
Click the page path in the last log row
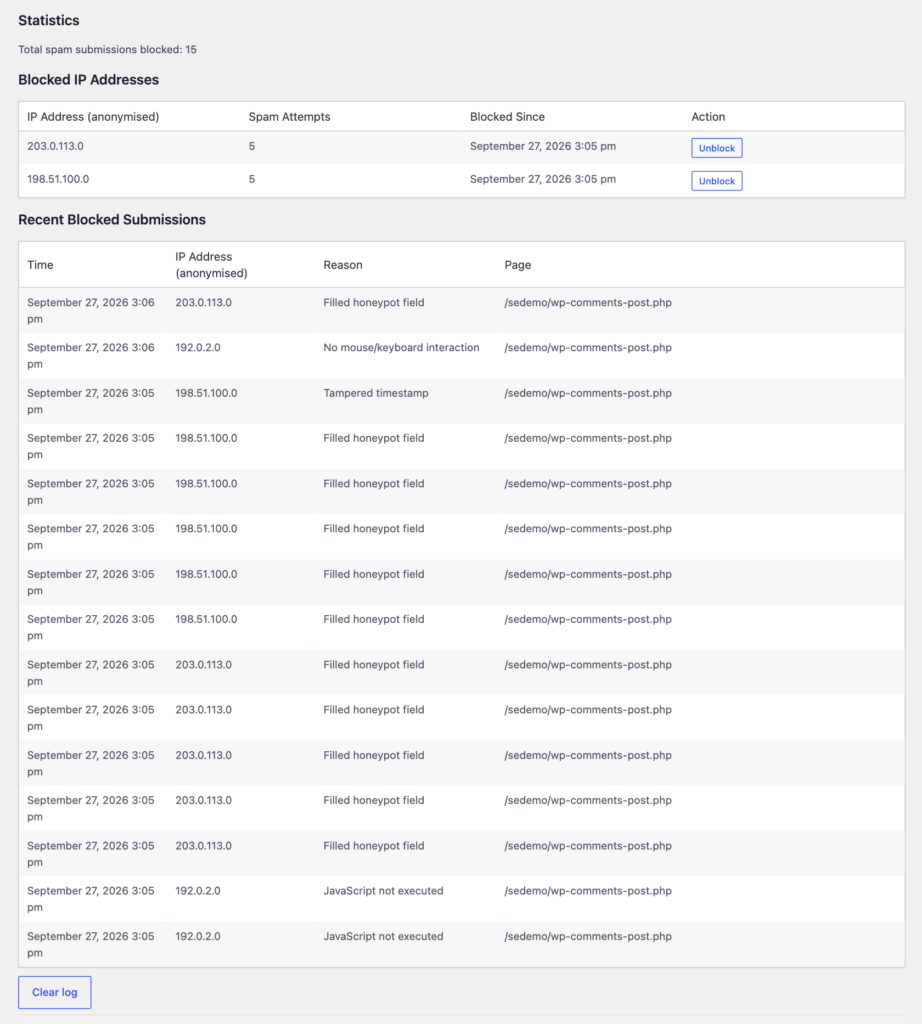[x=588, y=936]
